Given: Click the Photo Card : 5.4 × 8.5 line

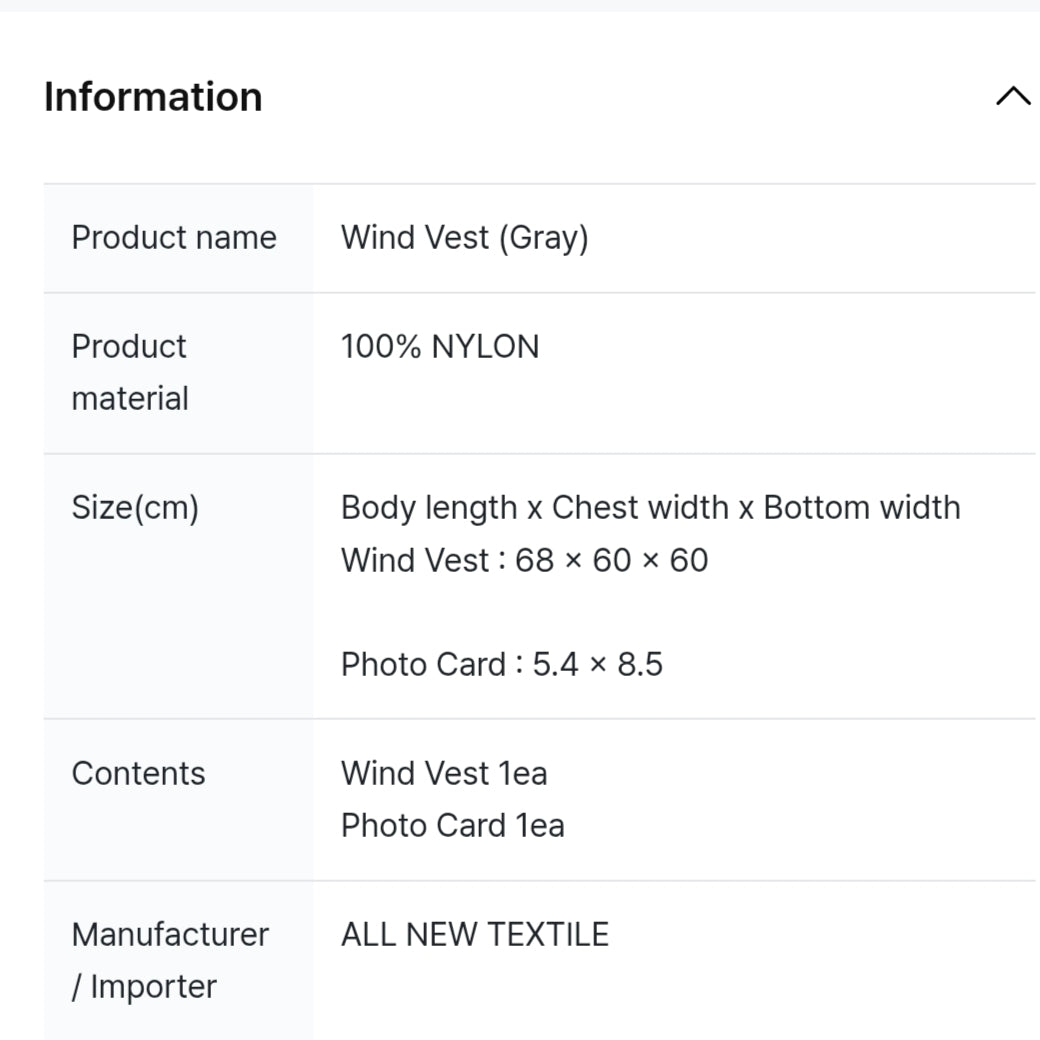Looking at the screenshot, I should point(502,664).
